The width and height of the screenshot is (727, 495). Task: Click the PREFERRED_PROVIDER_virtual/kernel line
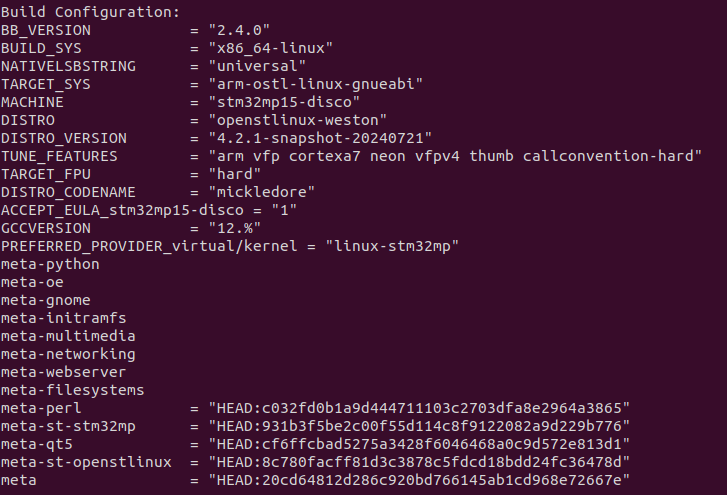pyautogui.click(x=229, y=246)
